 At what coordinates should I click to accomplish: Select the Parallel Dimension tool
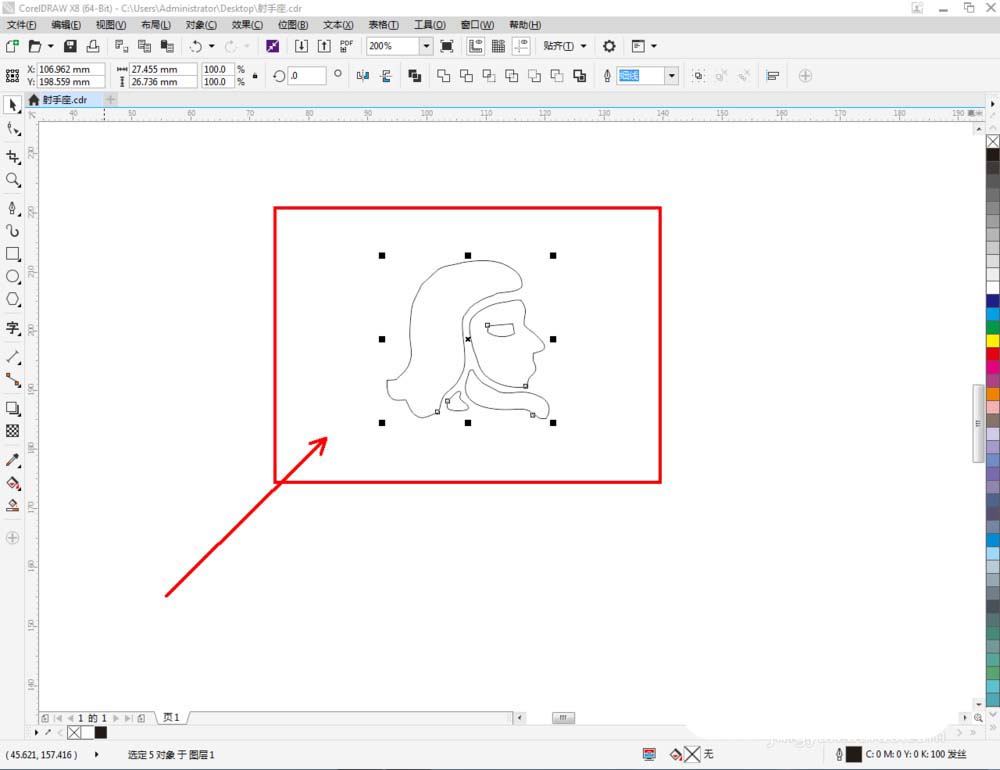(x=12, y=357)
